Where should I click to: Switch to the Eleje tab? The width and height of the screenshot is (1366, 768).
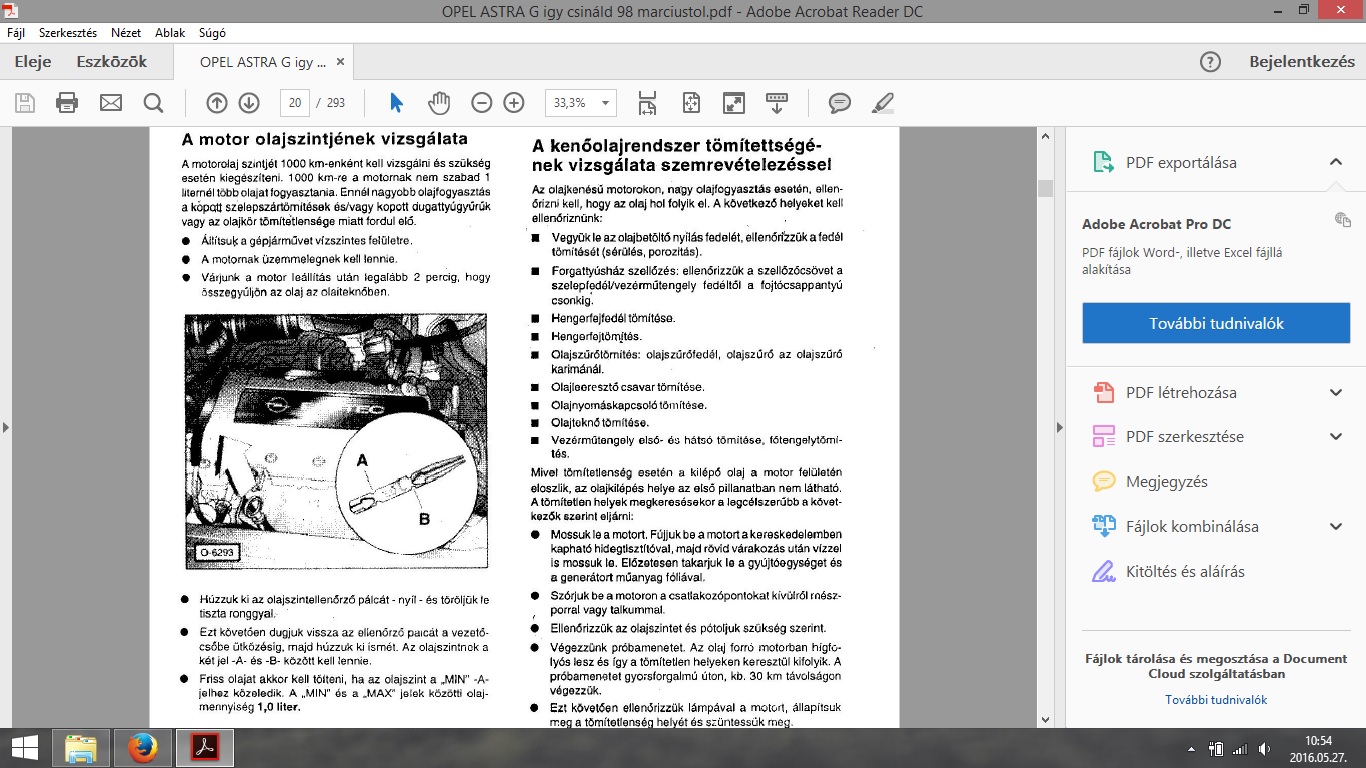pos(33,62)
